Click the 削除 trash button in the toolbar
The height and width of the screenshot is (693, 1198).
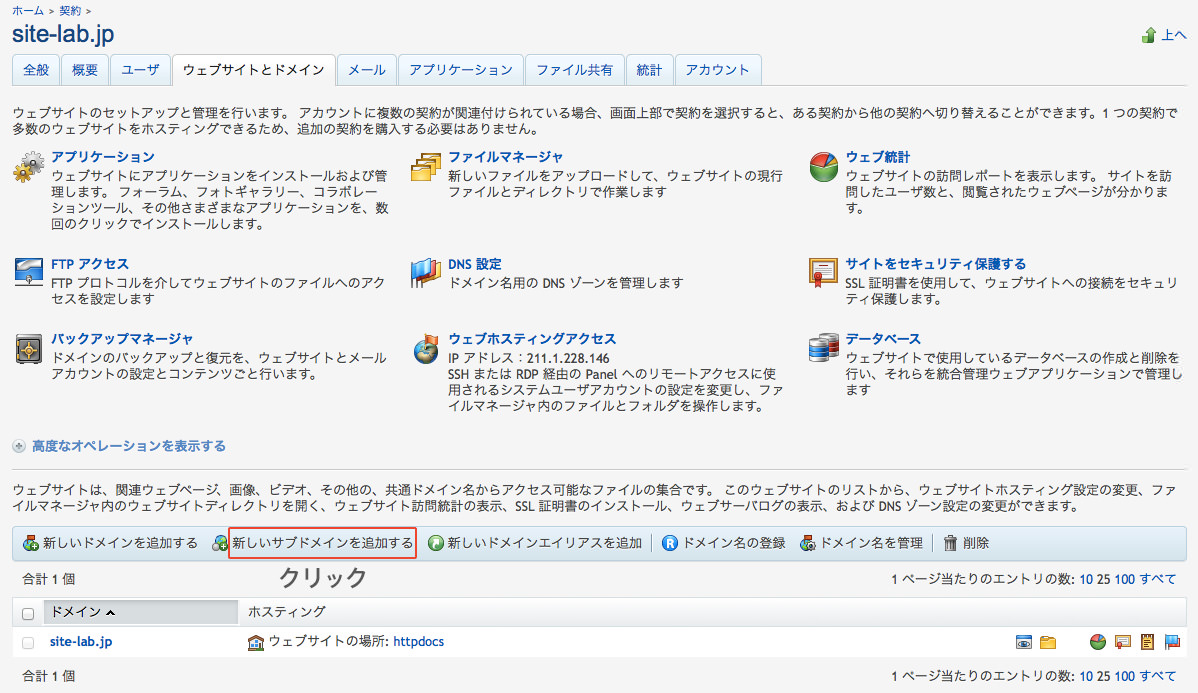pyautogui.click(x=966, y=543)
